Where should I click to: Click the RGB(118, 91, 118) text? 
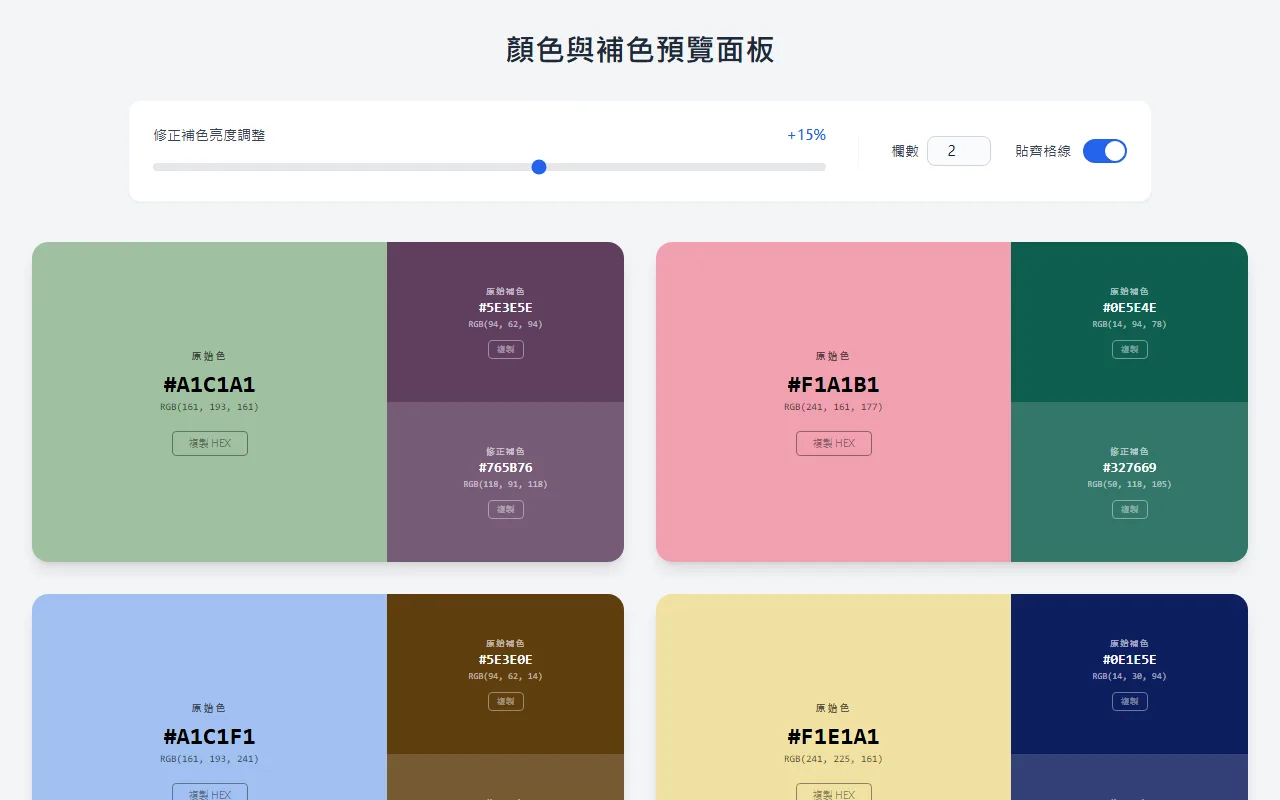pyautogui.click(x=506, y=484)
